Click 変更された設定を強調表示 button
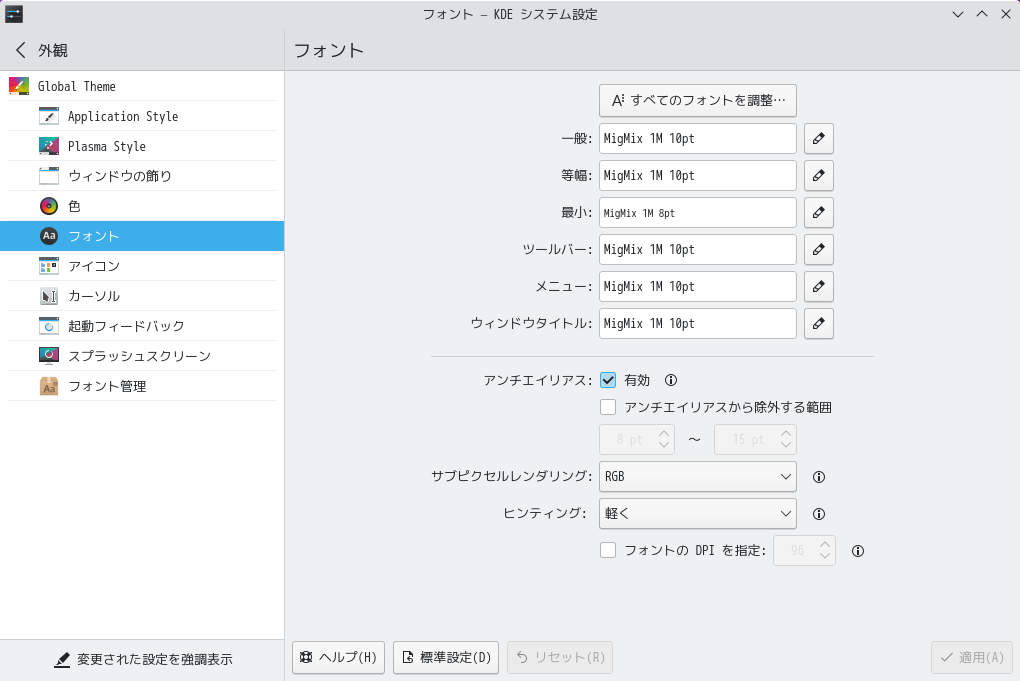The height and width of the screenshot is (681, 1020). (x=142, y=660)
